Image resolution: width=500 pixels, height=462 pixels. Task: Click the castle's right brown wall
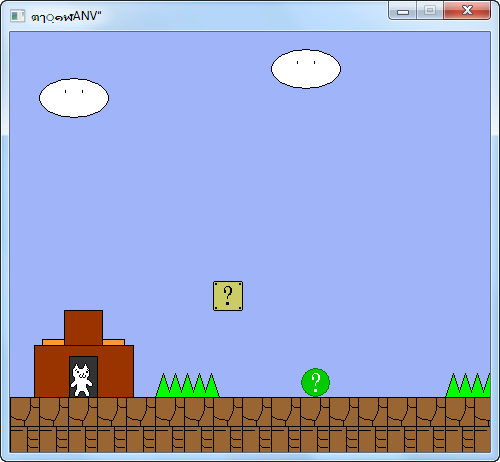pyautogui.click(x=116, y=371)
